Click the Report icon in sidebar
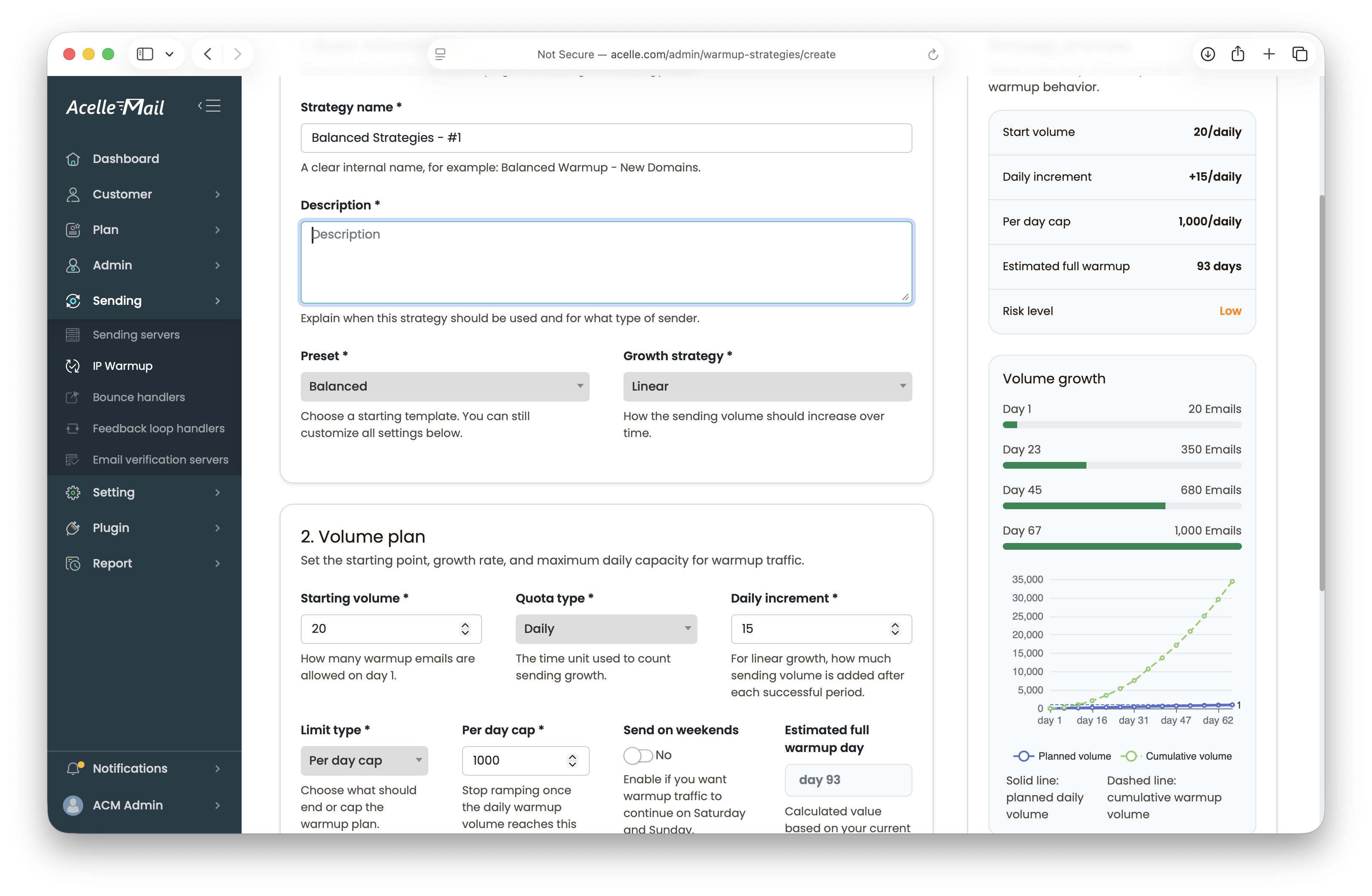 (x=73, y=564)
